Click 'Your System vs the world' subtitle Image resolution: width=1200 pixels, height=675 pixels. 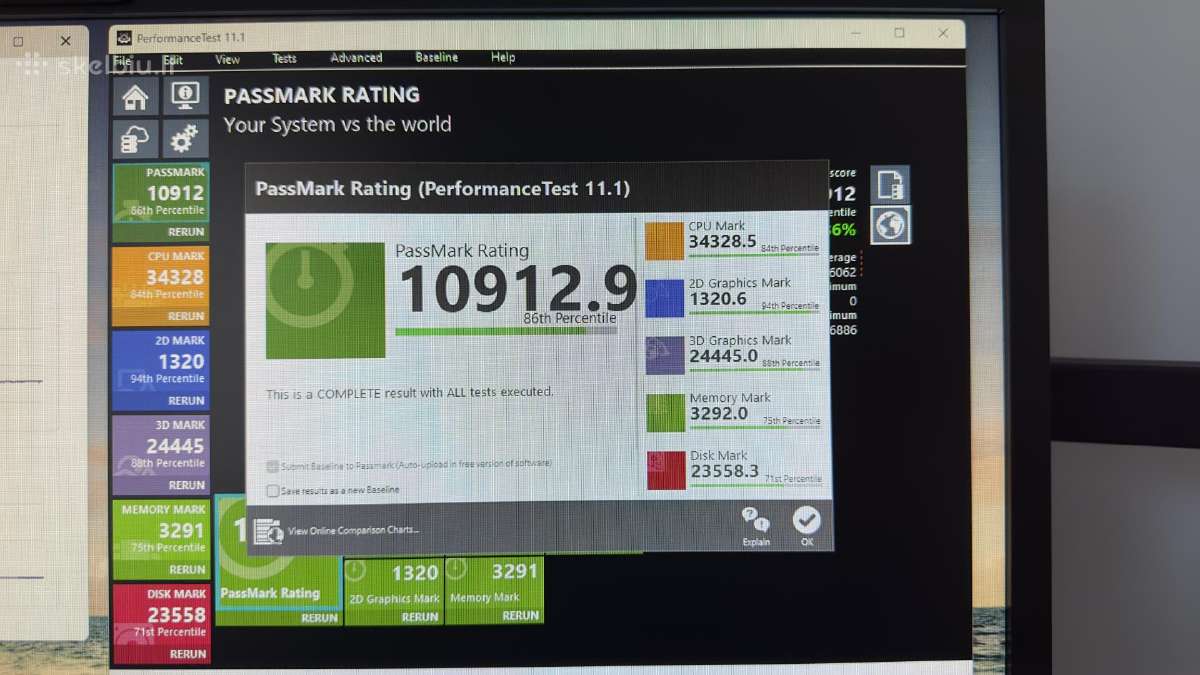(338, 125)
